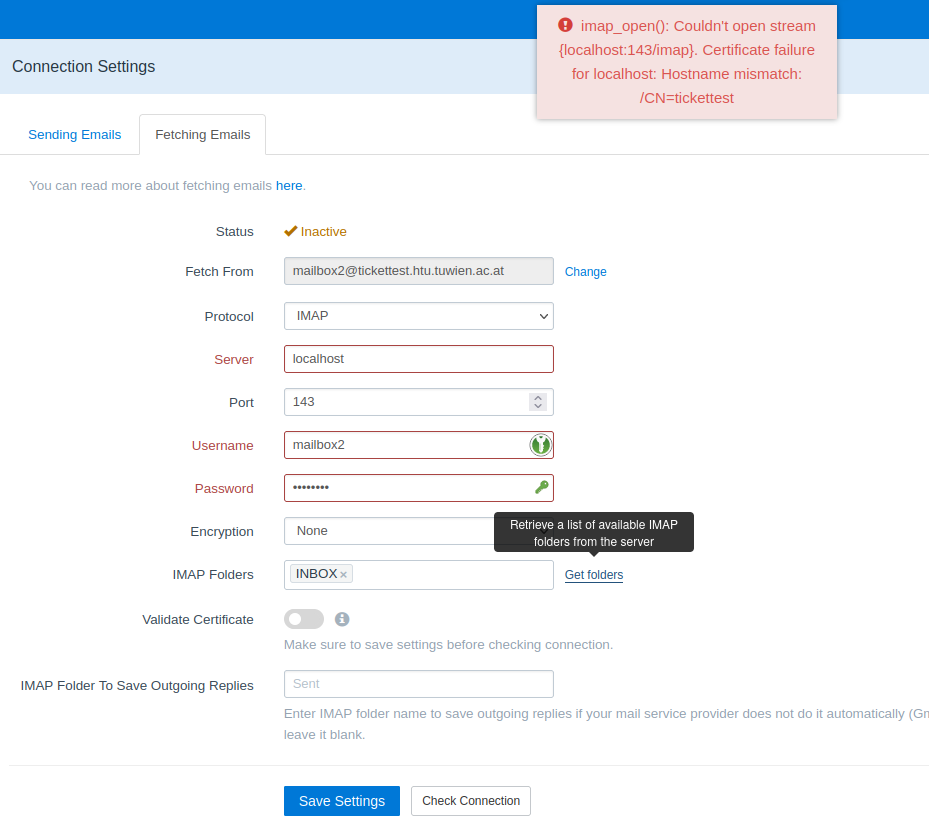
Task: Increase the Port value with up arrow
Action: point(538,398)
